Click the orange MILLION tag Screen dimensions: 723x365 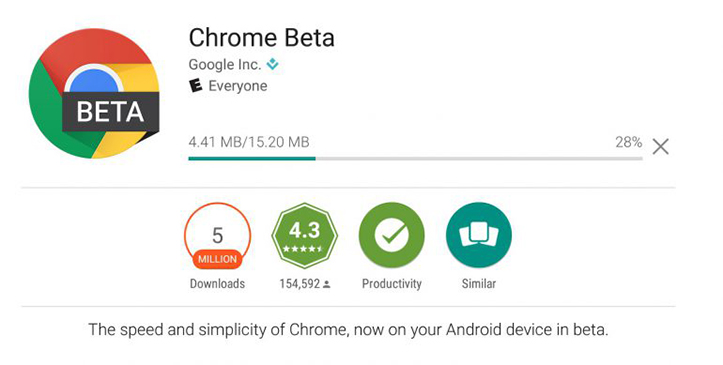(x=217, y=259)
